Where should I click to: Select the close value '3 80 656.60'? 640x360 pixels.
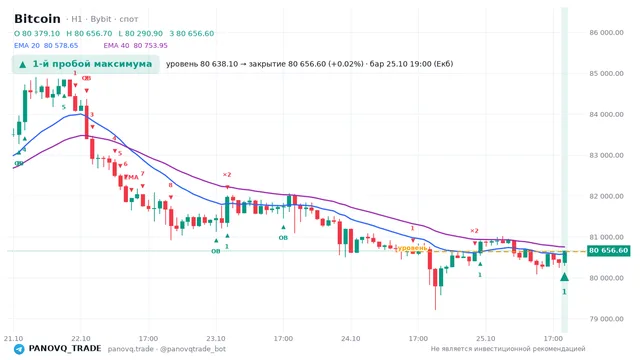point(192,33)
